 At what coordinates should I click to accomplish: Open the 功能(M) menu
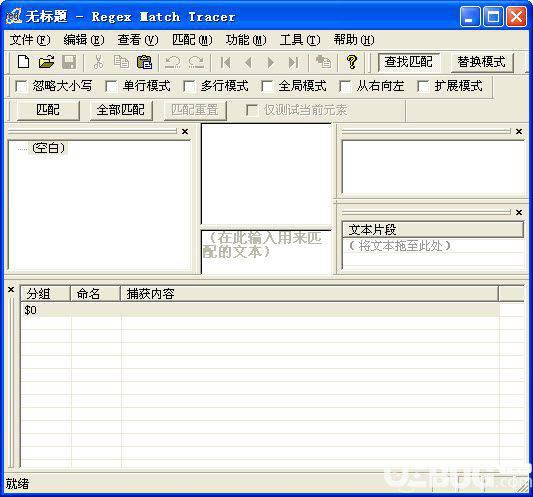[x=246, y=40]
